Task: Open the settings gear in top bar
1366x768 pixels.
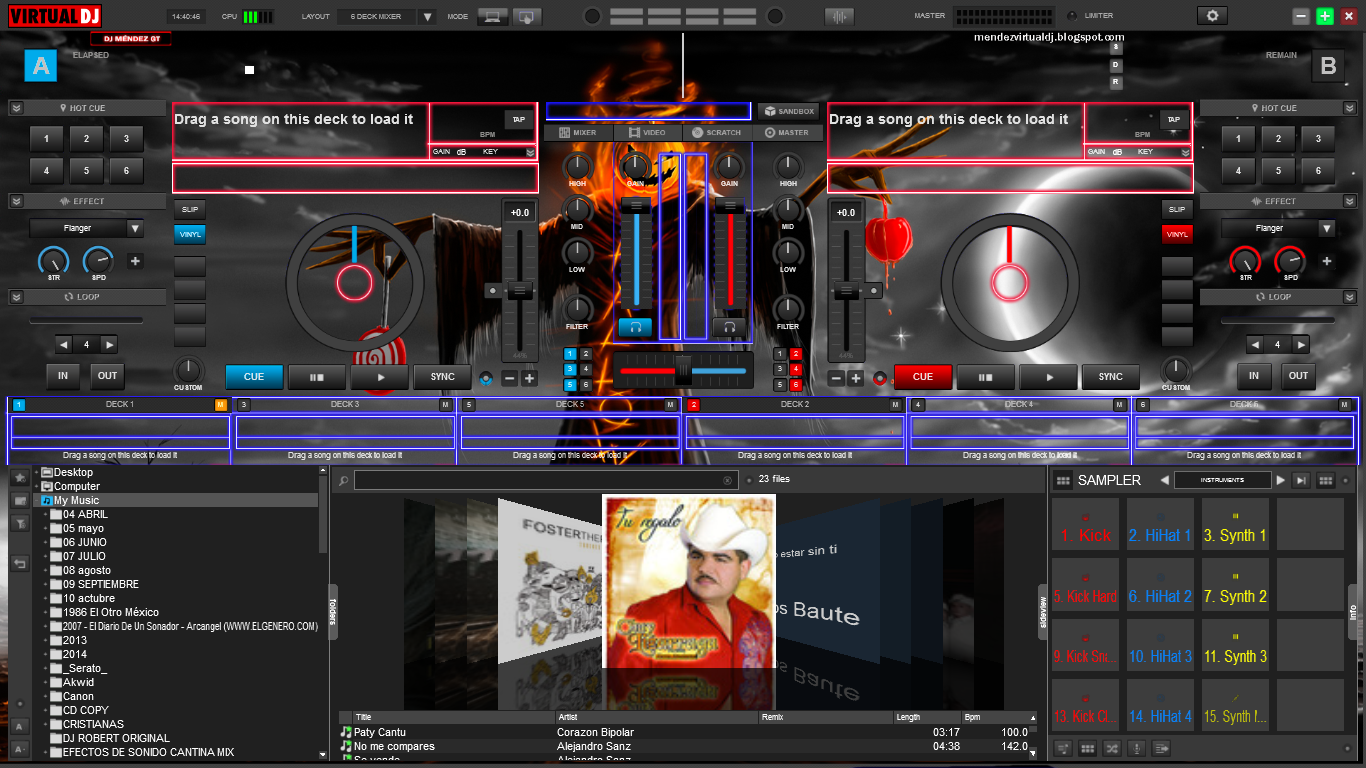Action: 1212,16
